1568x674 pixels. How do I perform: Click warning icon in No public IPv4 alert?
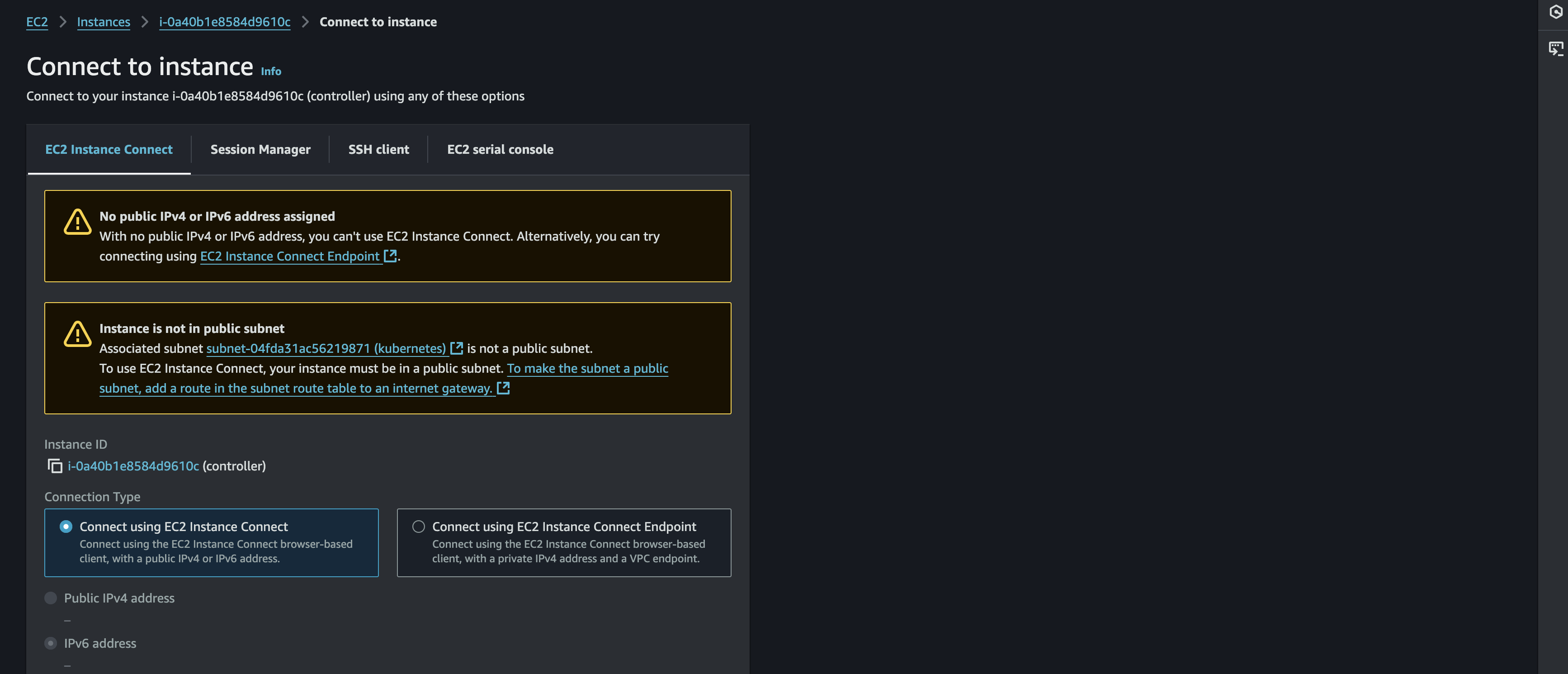click(x=77, y=222)
